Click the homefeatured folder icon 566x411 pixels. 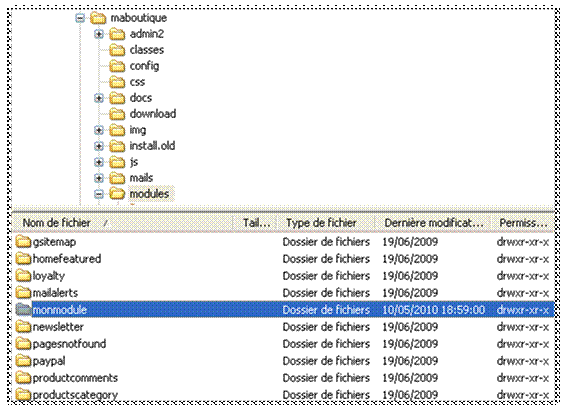[x=23, y=258]
